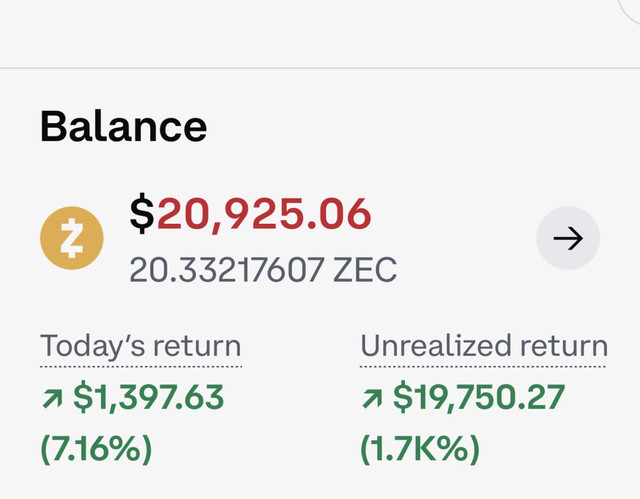Click the gold Zcash coin icon
Viewport: 640px width, 499px height.
pyautogui.click(x=72, y=238)
